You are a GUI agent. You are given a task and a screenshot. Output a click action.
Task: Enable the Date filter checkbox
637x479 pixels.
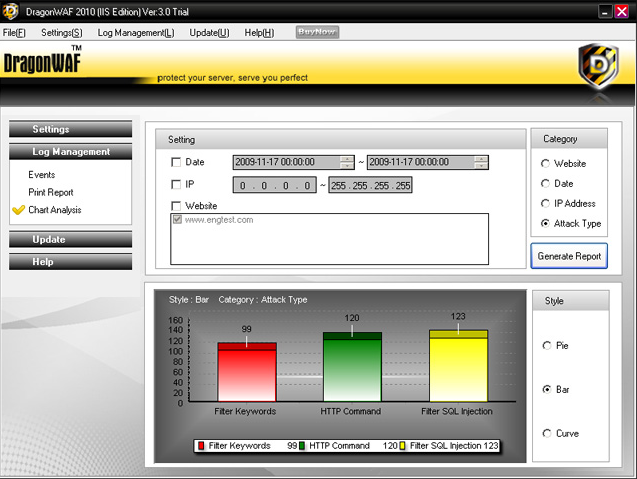coord(176,163)
